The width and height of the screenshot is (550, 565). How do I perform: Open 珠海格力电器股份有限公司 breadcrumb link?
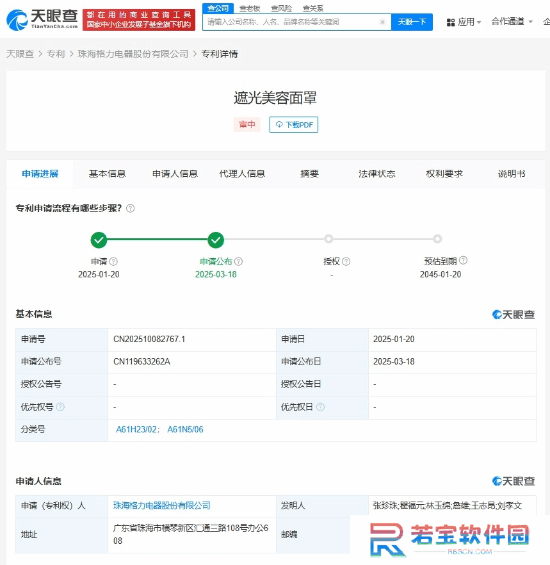133,54
